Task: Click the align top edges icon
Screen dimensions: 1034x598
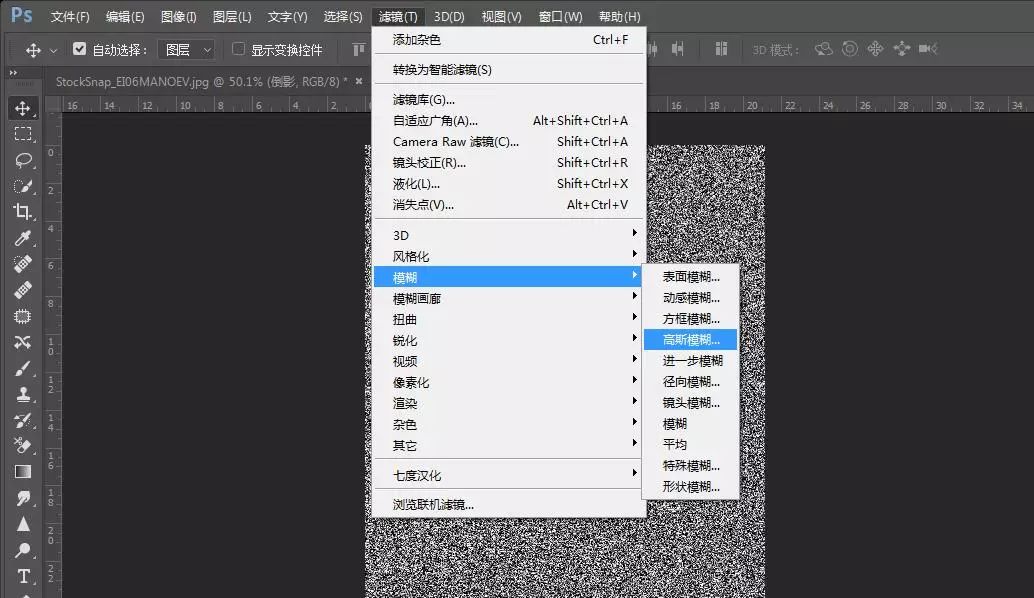Action: pyautogui.click(x=358, y=49)
